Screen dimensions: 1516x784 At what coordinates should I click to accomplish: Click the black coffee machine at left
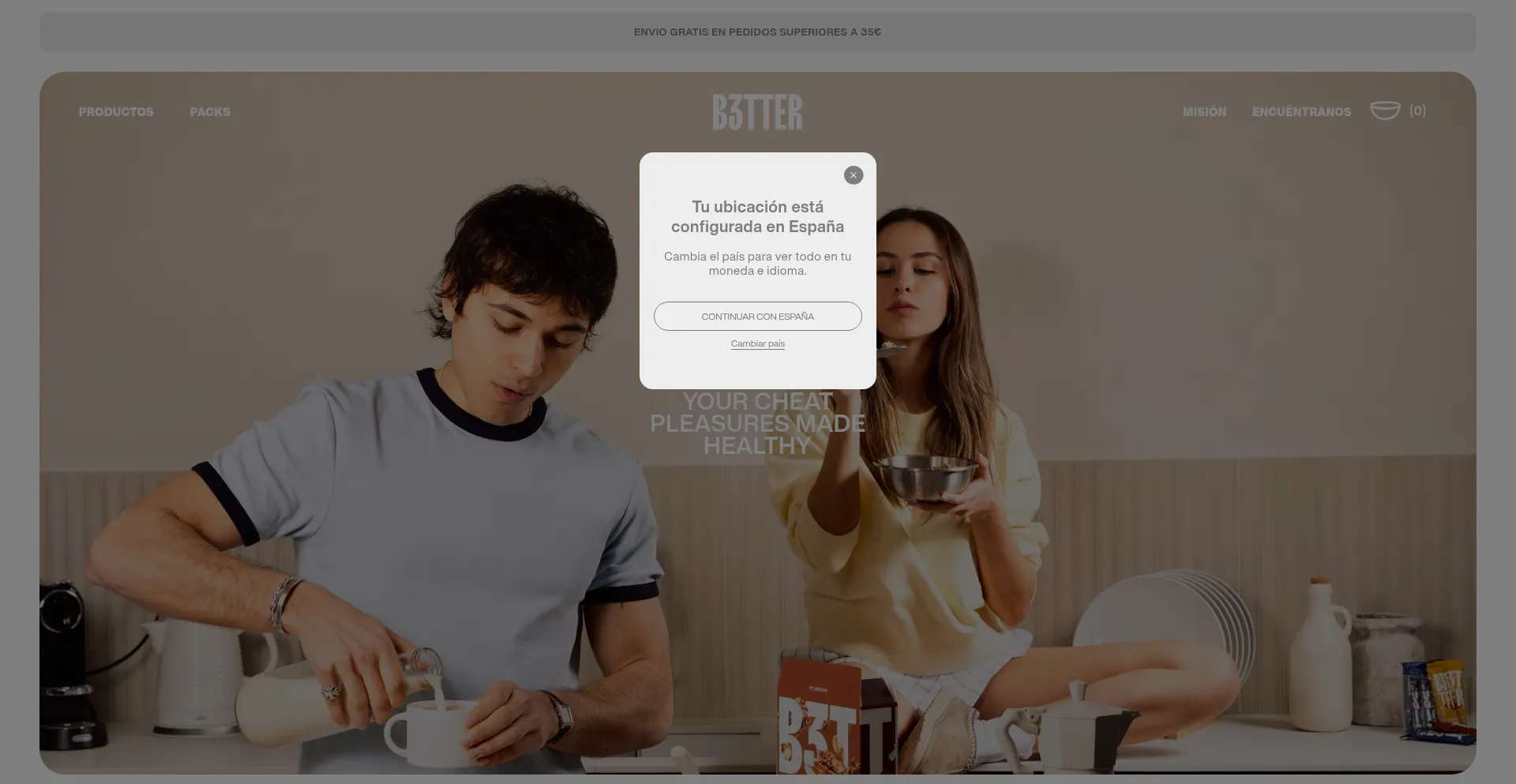click(x=67, y=663)
